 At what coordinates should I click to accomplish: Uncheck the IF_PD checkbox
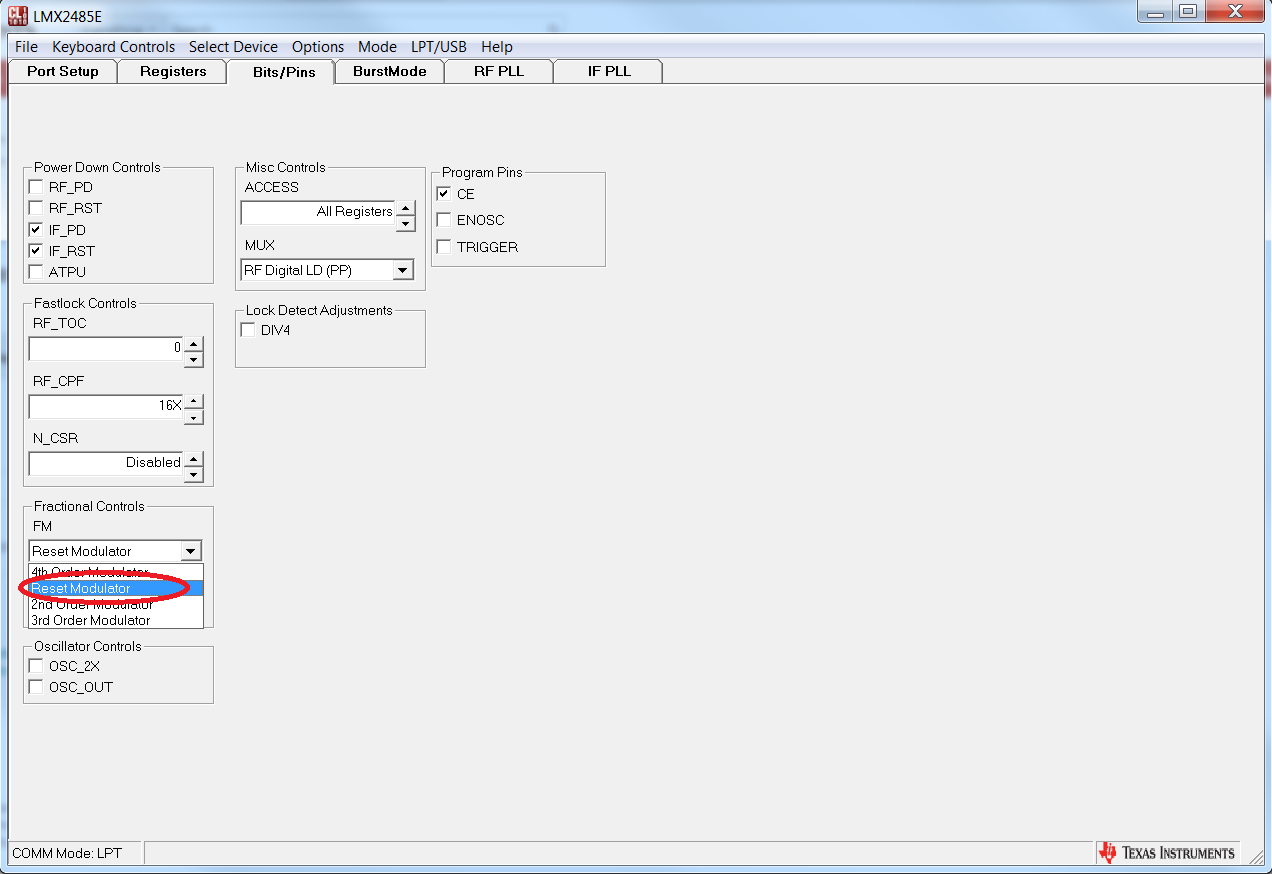click(x=37, y=230)
